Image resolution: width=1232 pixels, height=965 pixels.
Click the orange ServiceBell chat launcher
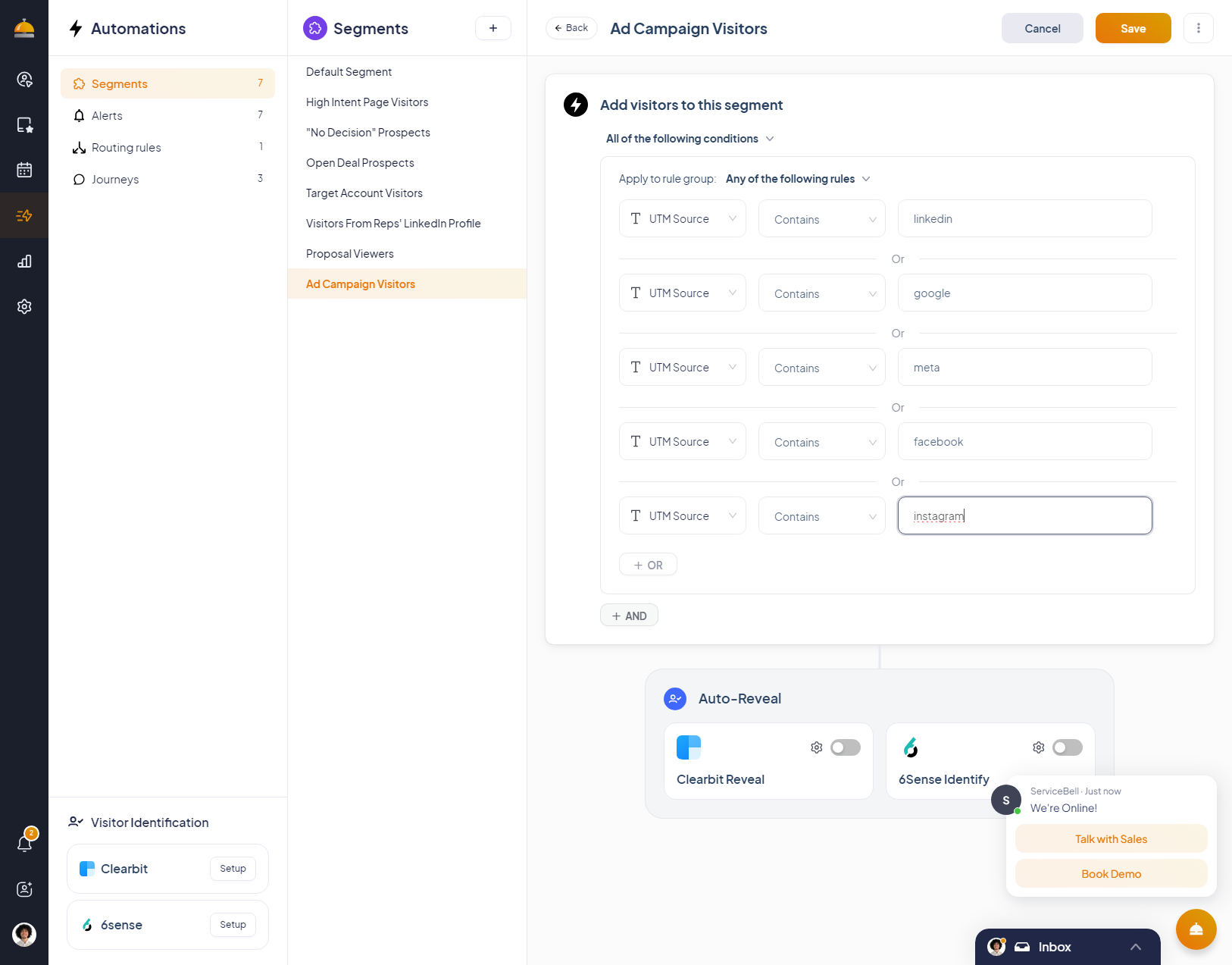coord(1196,929)
